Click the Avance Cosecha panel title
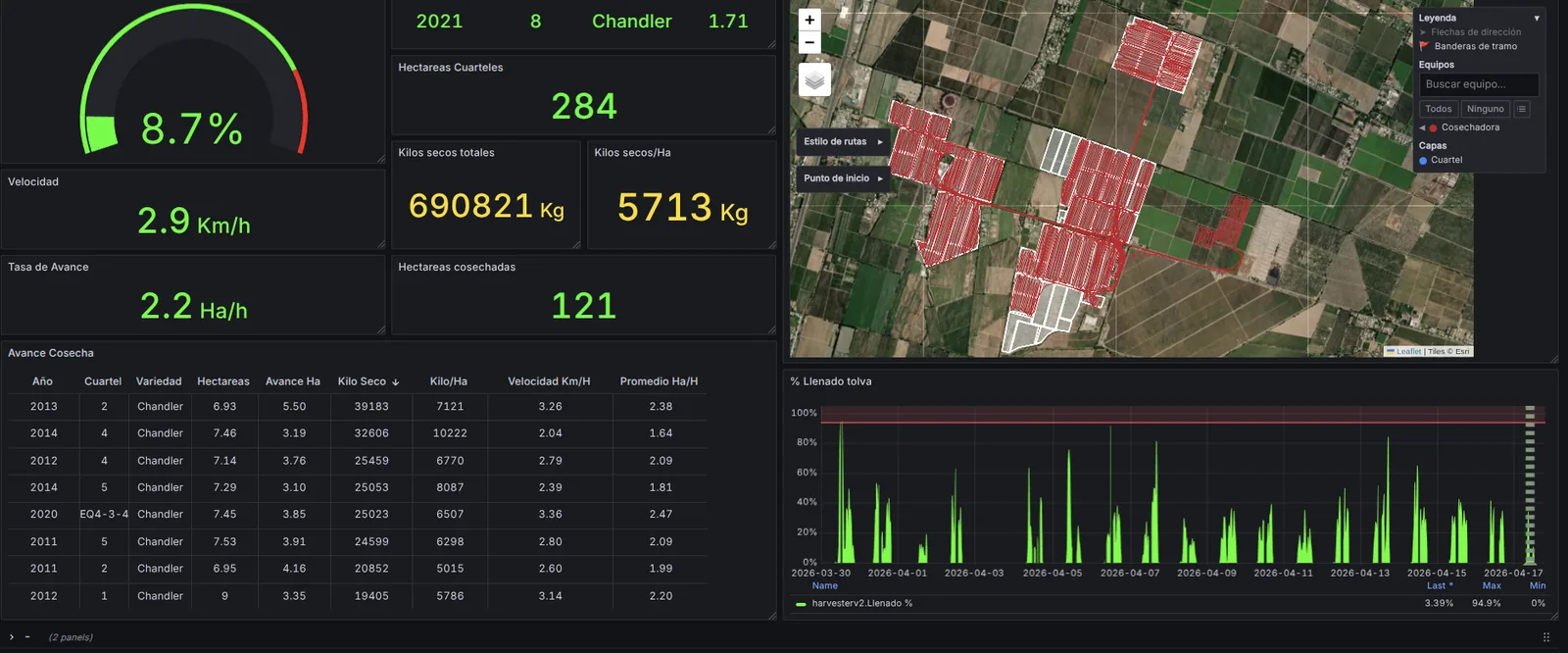Screen dimensions: 1568x653 51,353
